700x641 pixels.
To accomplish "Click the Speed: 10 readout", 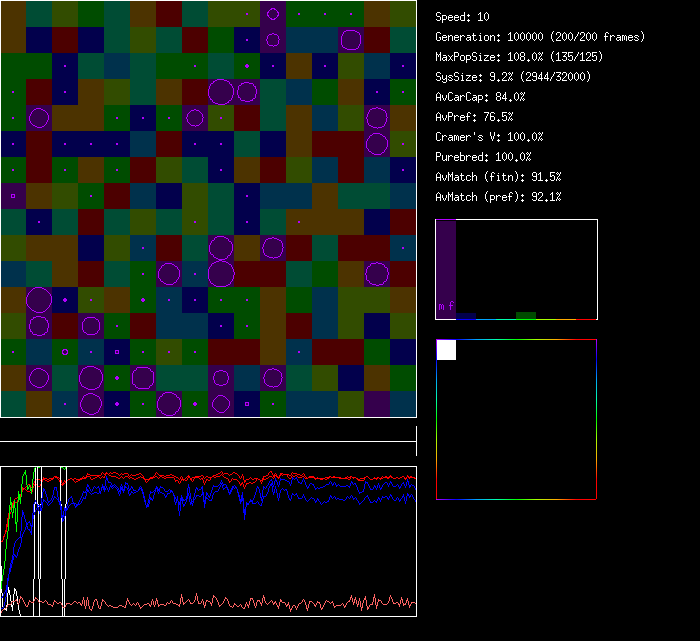I will pyautogui.click(x=462, y=17).
